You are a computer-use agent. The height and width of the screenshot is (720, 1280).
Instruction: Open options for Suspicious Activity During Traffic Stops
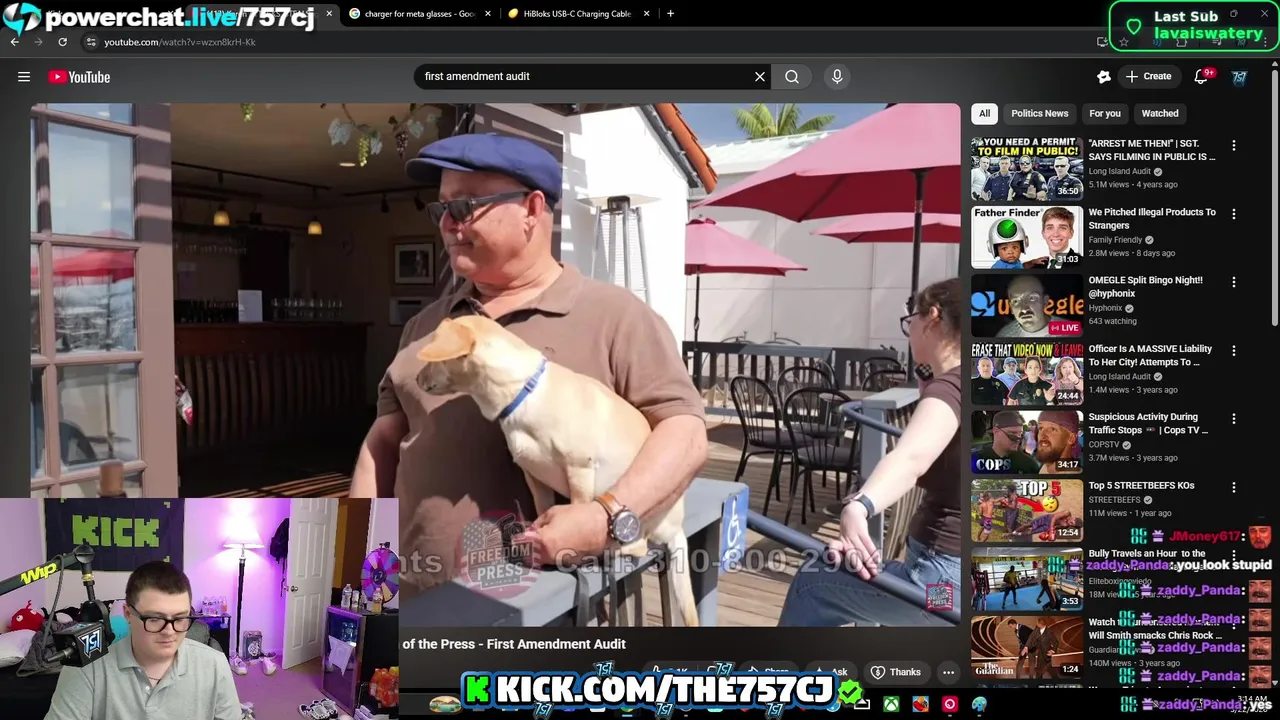(1233, 419)
